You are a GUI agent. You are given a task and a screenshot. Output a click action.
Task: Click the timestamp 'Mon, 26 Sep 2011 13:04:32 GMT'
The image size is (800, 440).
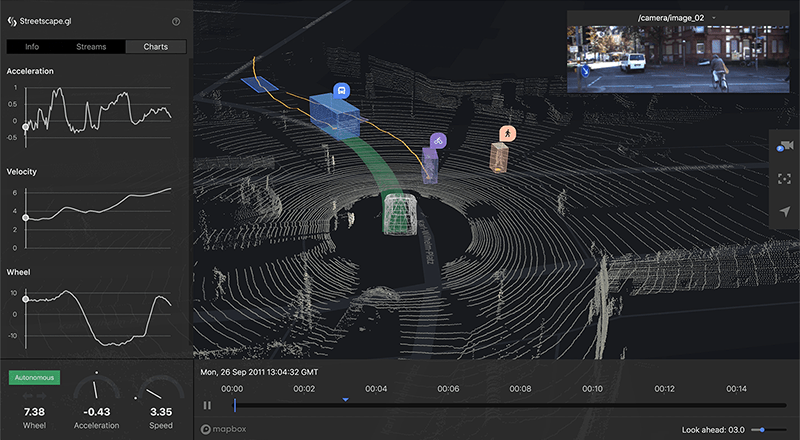click(259, 372)
